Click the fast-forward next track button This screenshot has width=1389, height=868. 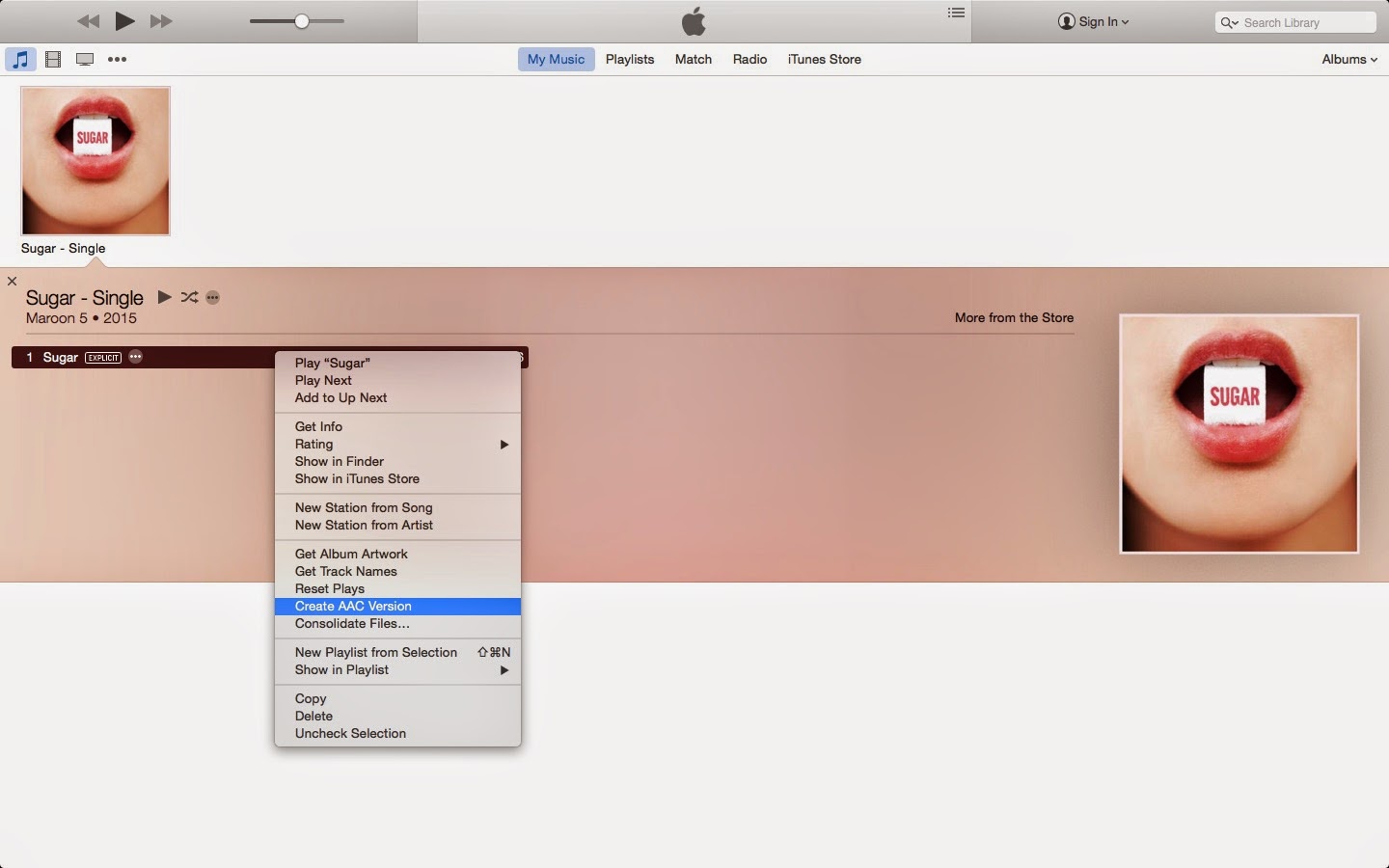[161, 21]
